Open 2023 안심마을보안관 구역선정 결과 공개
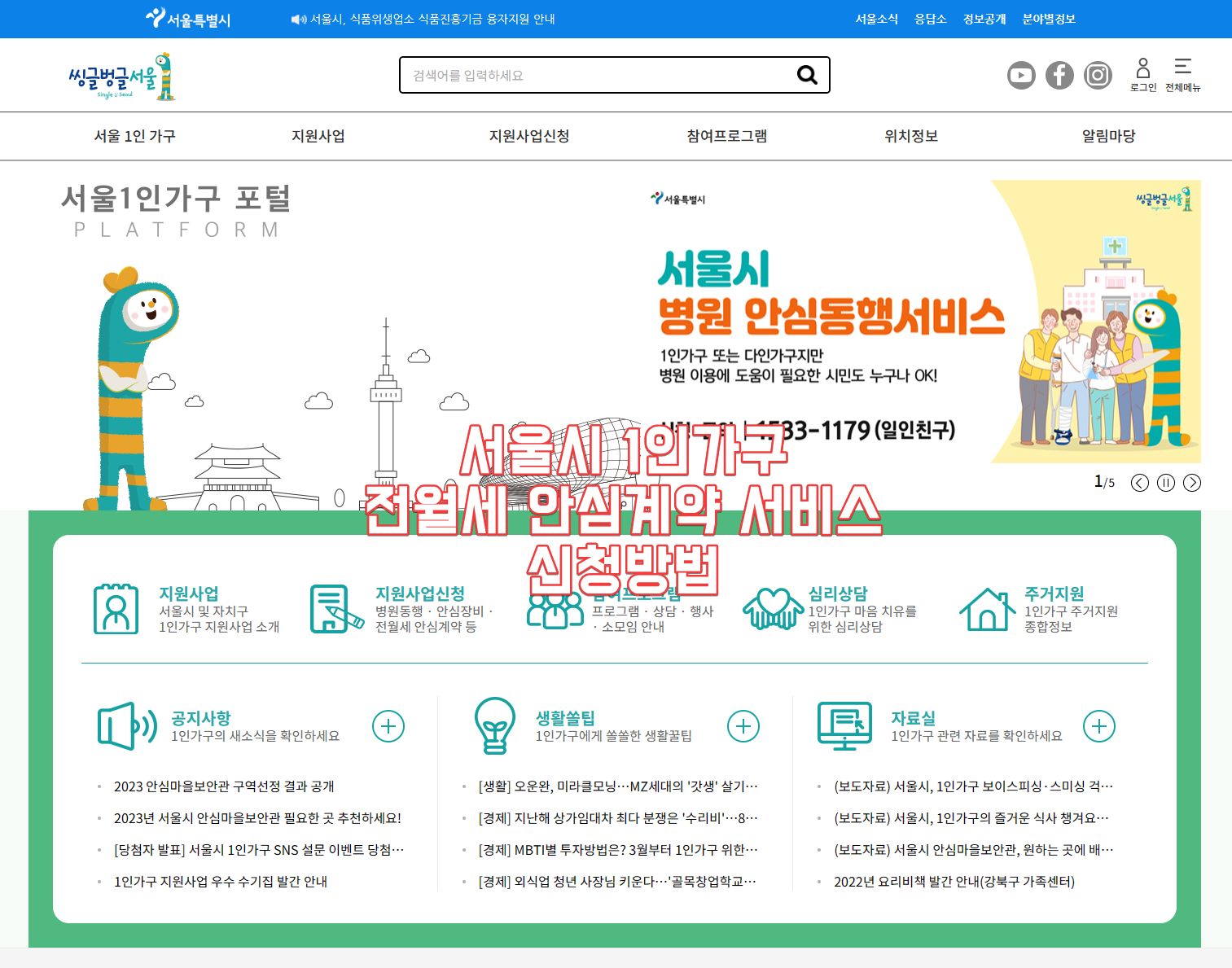 point(224,786)
